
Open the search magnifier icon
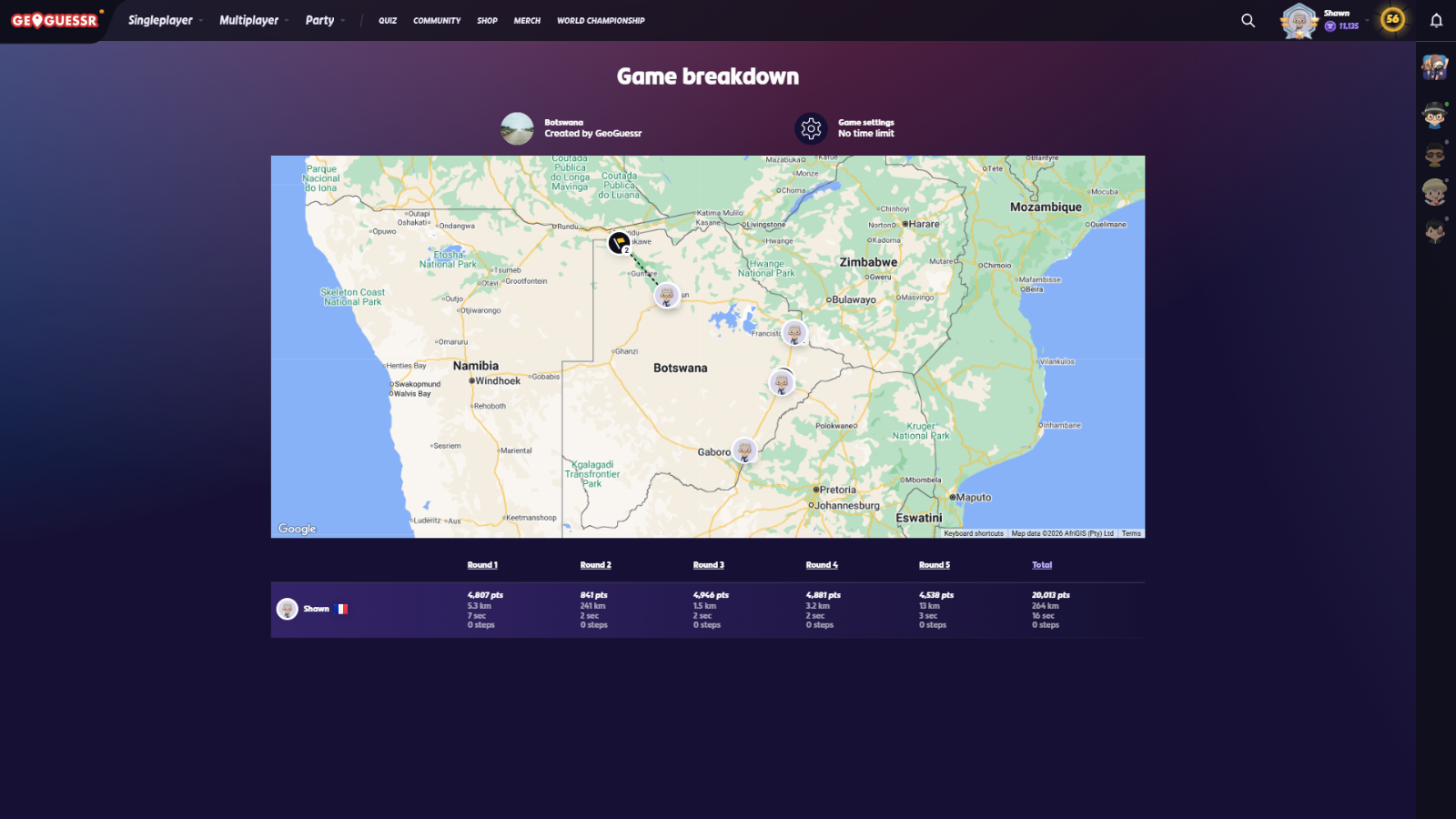1248,20
